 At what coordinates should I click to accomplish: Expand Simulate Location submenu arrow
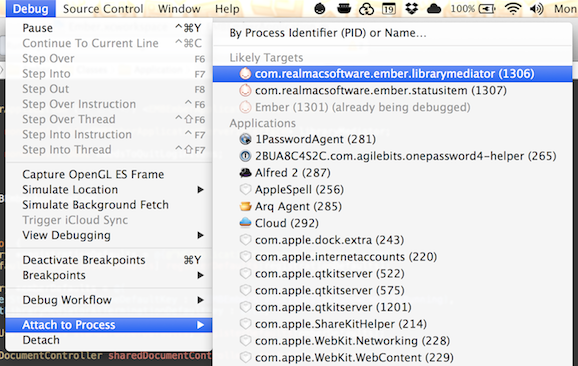(x=200, y=190)
